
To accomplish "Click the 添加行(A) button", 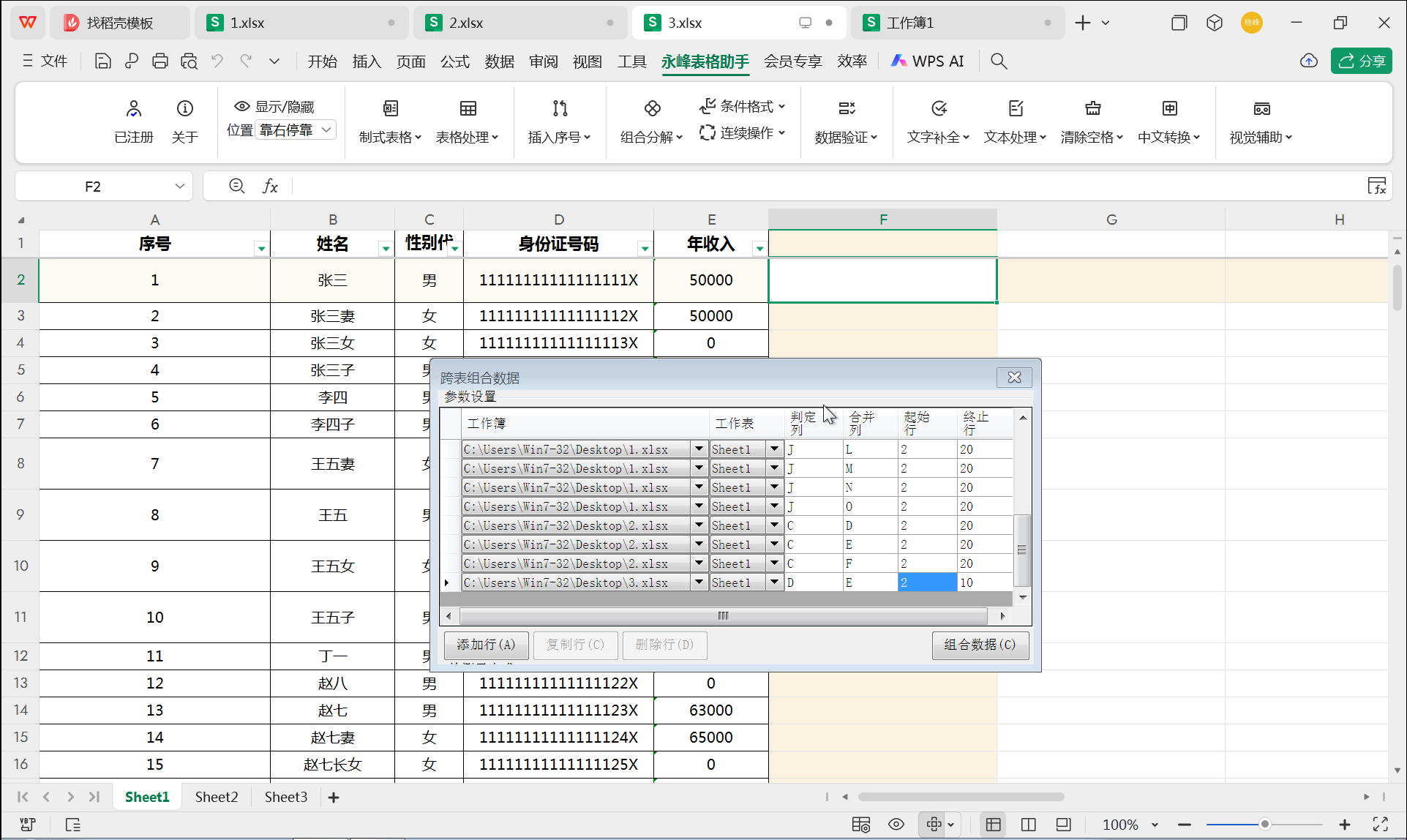I will (x=486, y=645).
